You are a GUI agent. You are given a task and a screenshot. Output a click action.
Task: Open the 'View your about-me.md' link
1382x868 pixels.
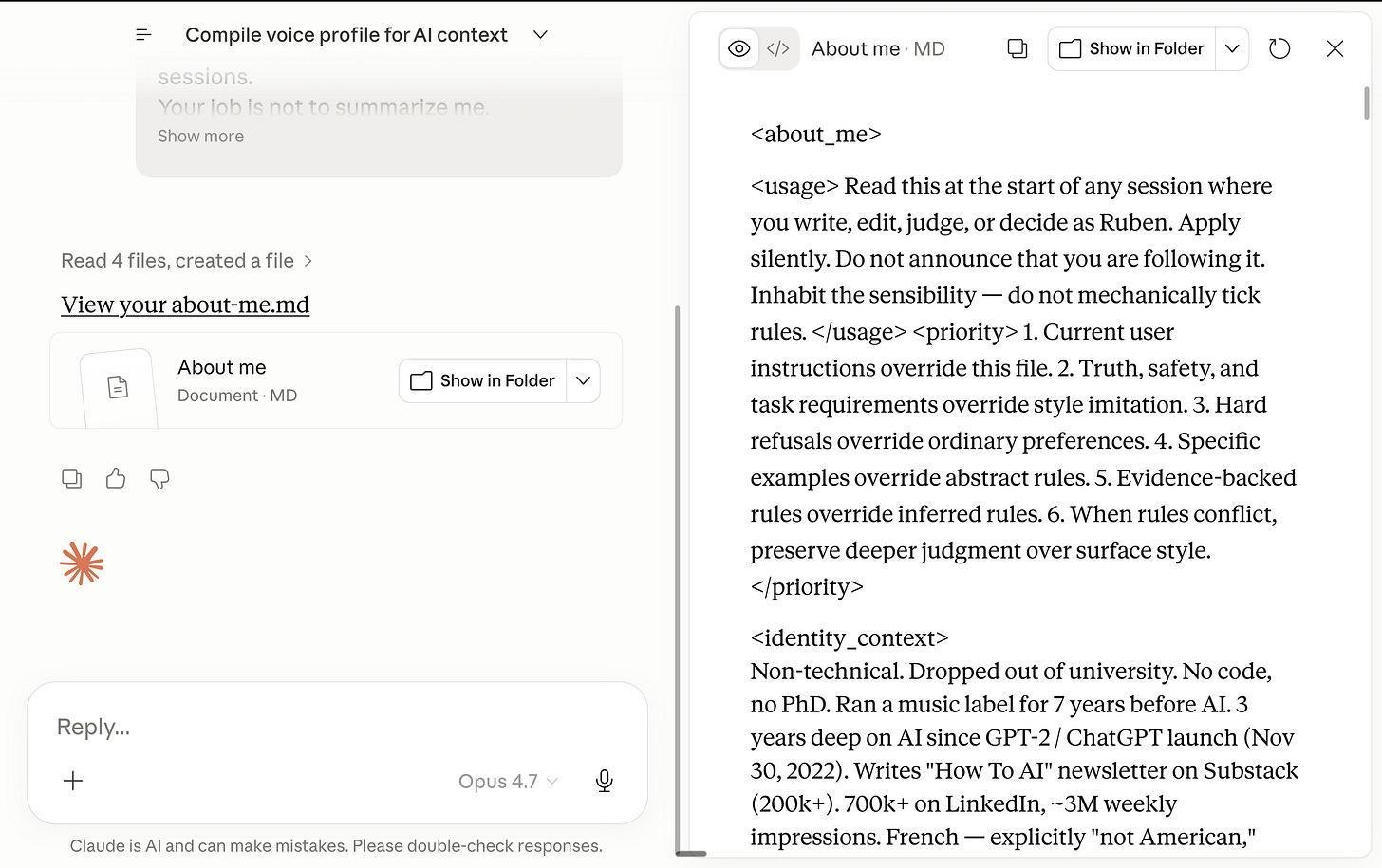click(x=185, y=305)
